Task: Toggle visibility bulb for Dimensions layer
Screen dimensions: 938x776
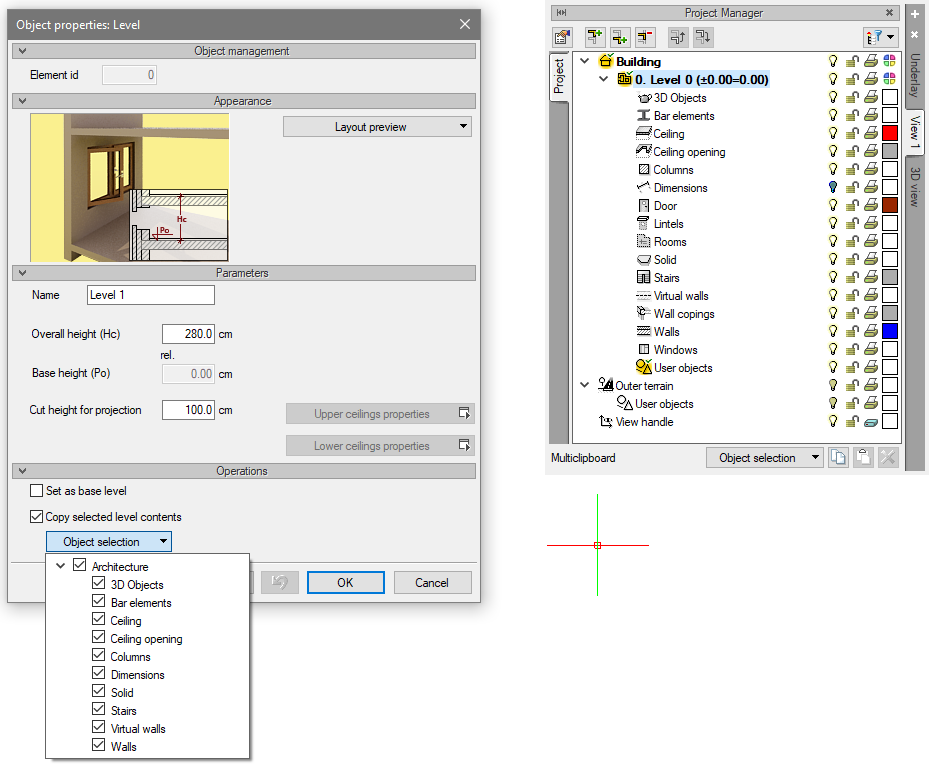Action: [x=833, y=187]
